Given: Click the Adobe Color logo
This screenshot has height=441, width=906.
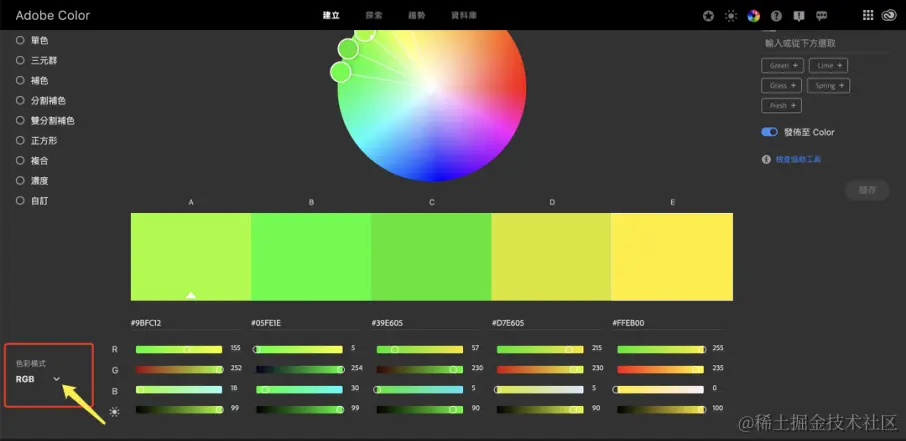Looking at the screenshot, I should pos(53,16).
